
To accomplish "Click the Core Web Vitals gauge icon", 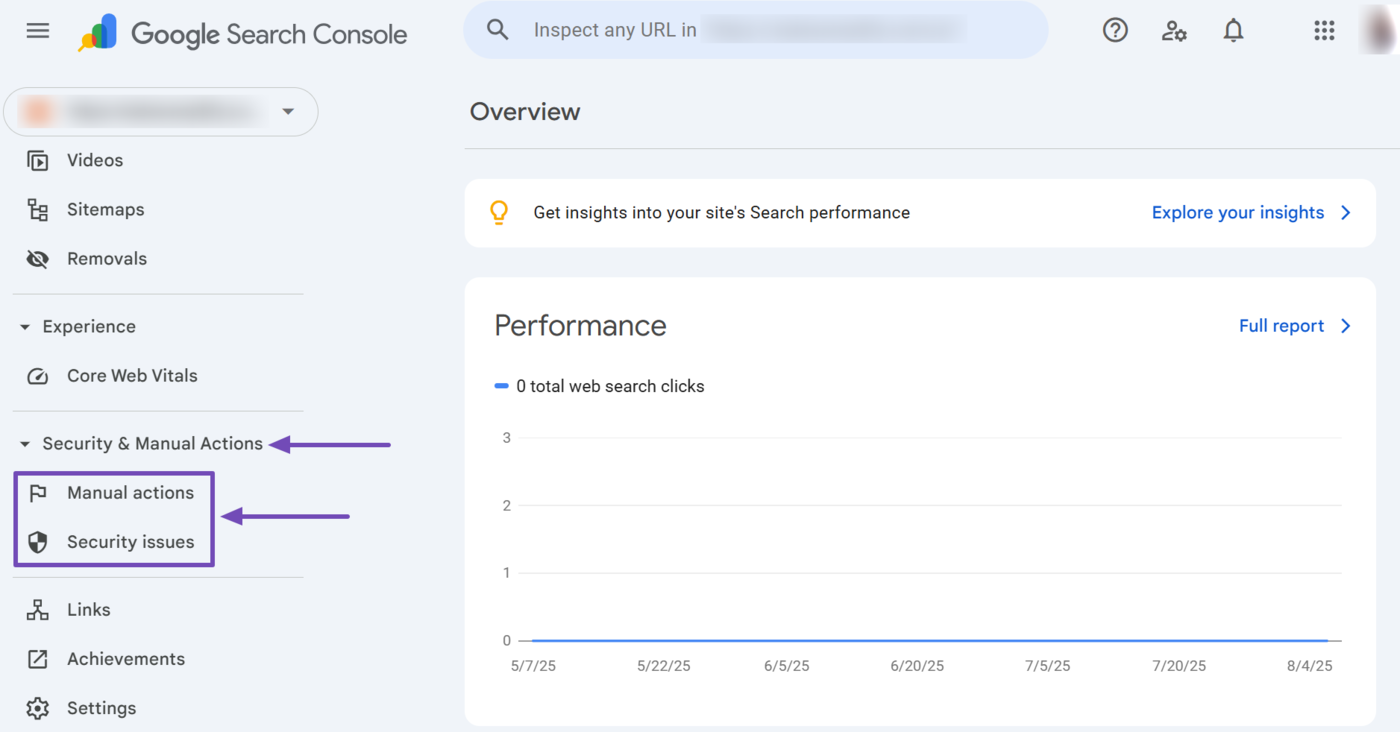I will [38, 376].
